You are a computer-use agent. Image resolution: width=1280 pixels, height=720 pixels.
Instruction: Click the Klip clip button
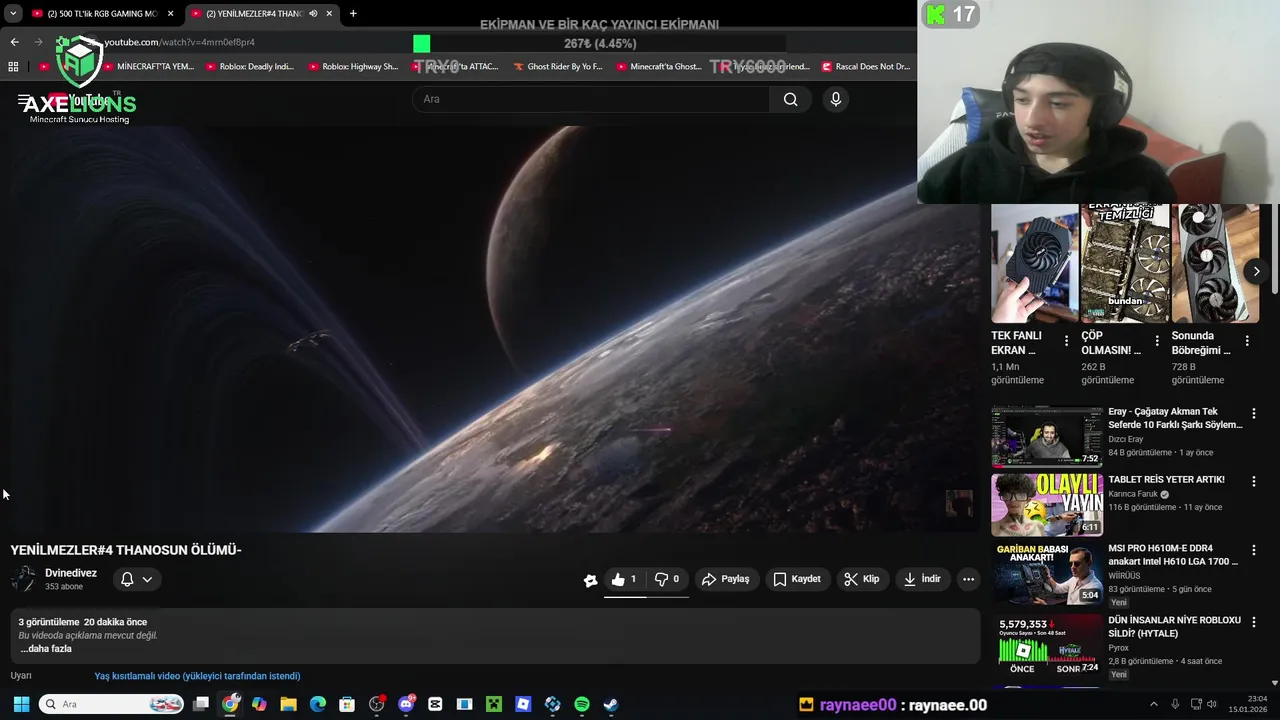[861, 579]
